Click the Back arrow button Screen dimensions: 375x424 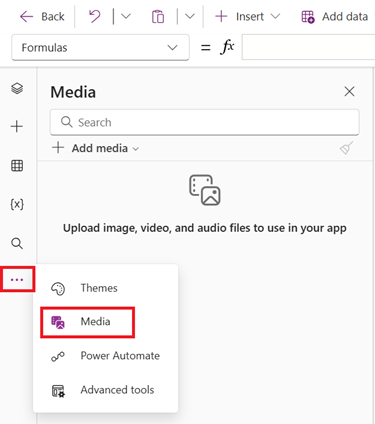click(x=42, y=17)
